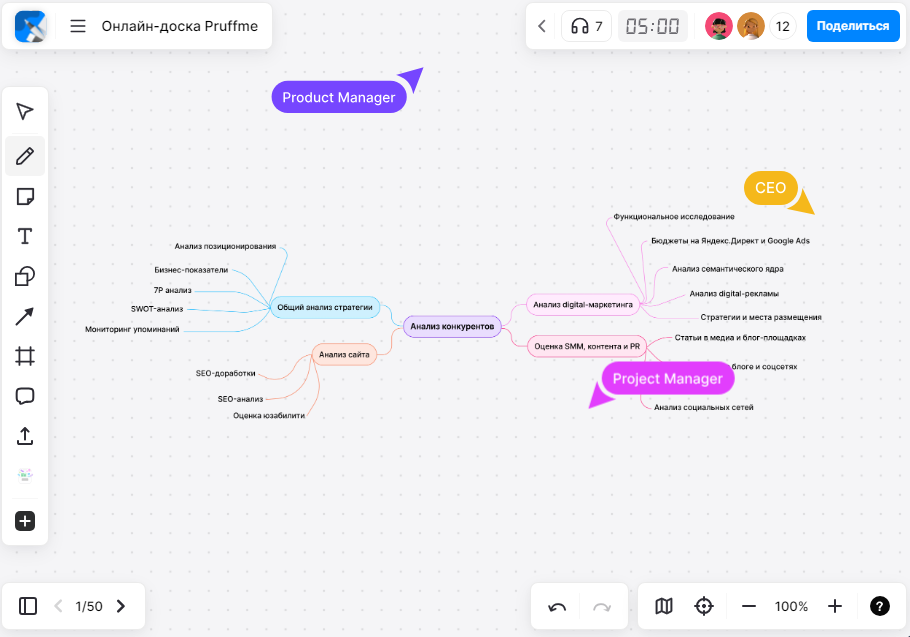Open the comment tool
This screenshot has width=910, height=637.
(25, 396)
